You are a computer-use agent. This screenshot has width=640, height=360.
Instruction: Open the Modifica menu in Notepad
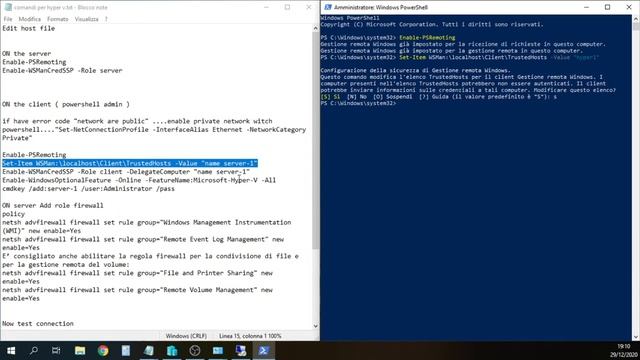[x=29, y=19]
